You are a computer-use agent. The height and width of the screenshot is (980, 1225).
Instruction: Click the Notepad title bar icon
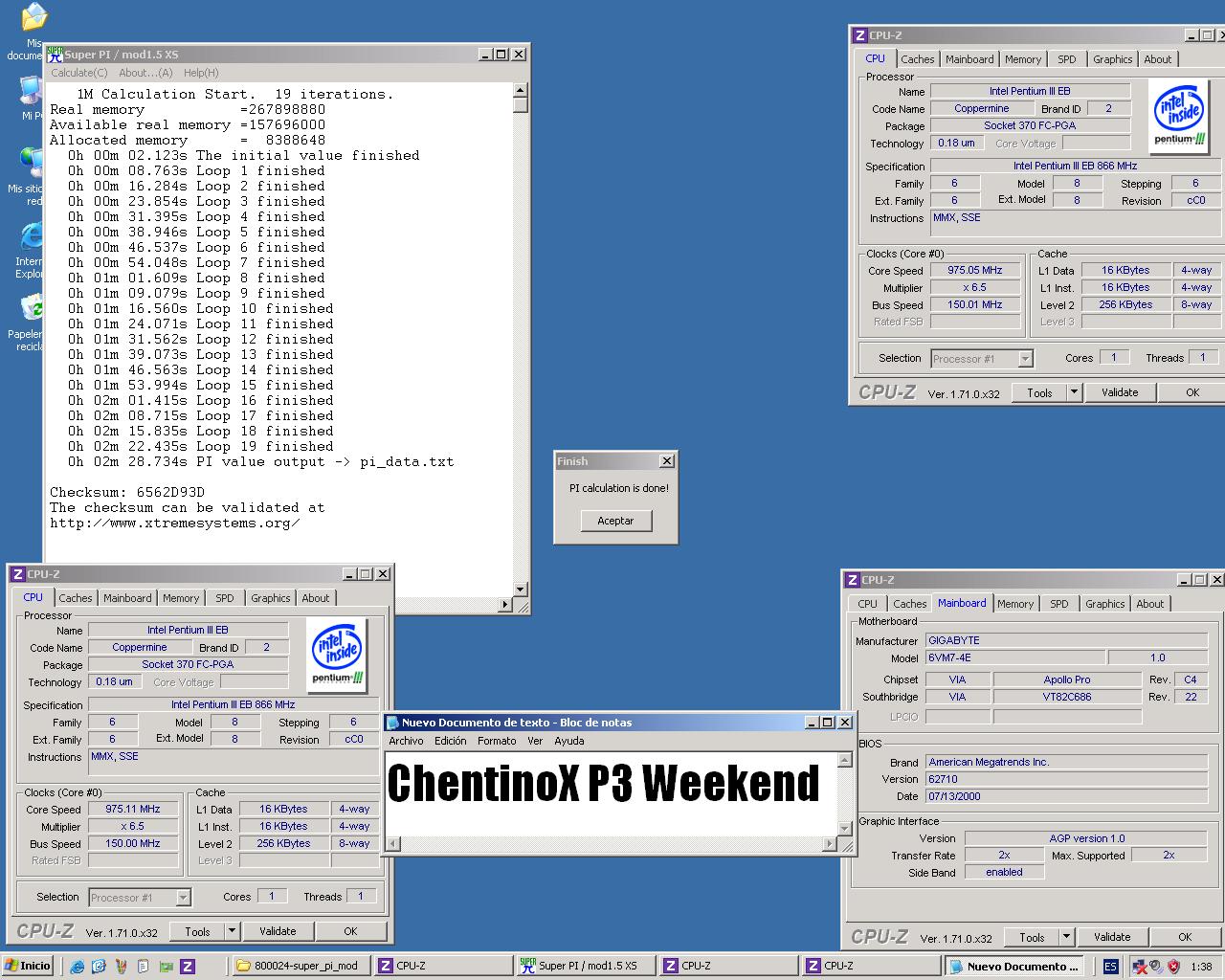392,723
